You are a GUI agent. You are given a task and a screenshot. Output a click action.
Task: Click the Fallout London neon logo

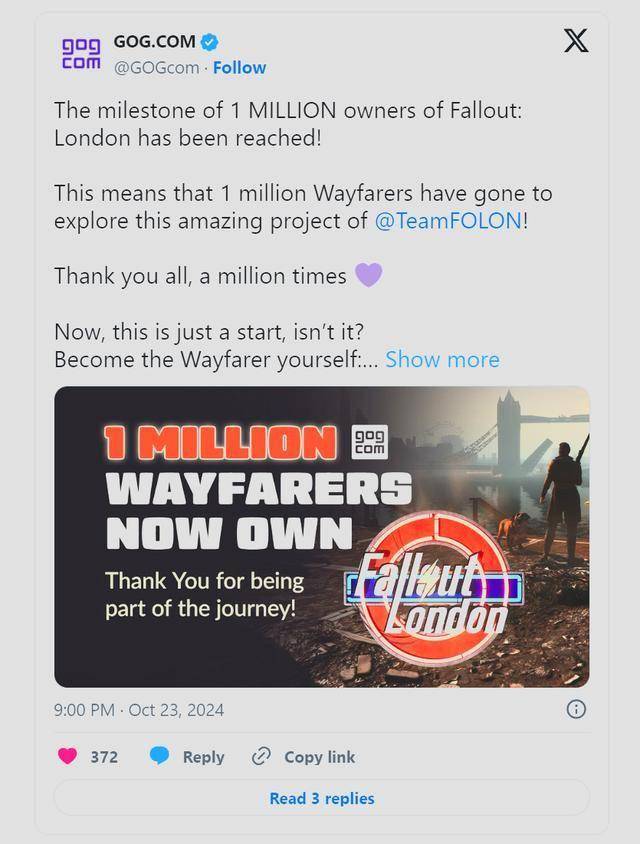(434, 588)
